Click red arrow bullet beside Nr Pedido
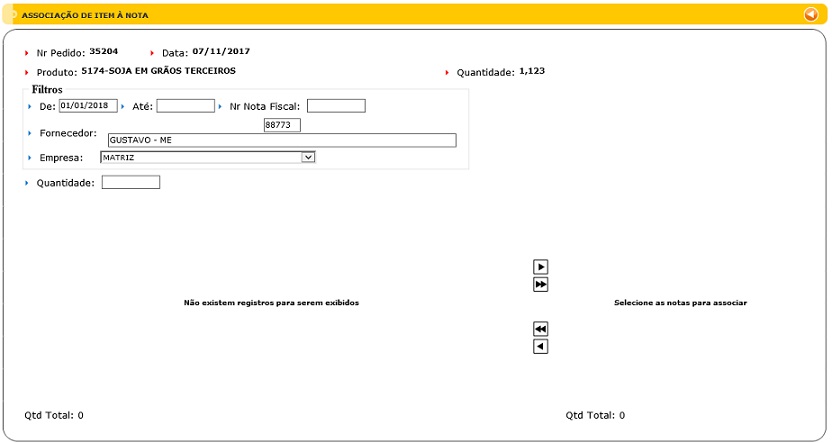 coord(27,53)
